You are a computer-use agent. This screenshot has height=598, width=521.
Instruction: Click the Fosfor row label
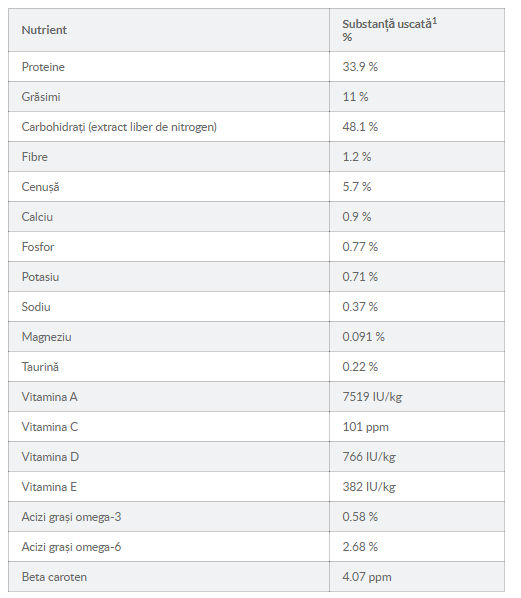click(38, 247)
